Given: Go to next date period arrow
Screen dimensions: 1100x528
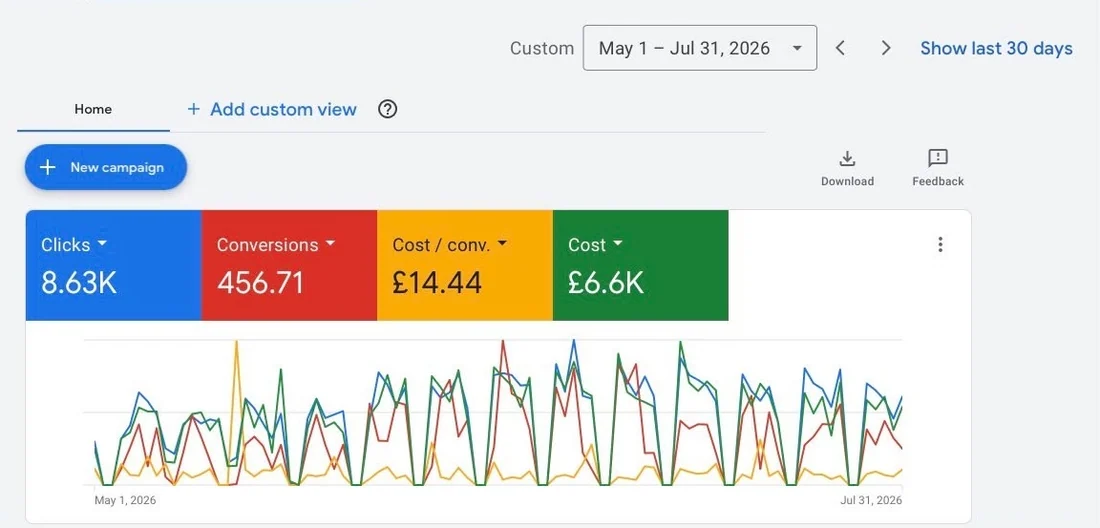Looking at the screenshot, I should point(886,48).
